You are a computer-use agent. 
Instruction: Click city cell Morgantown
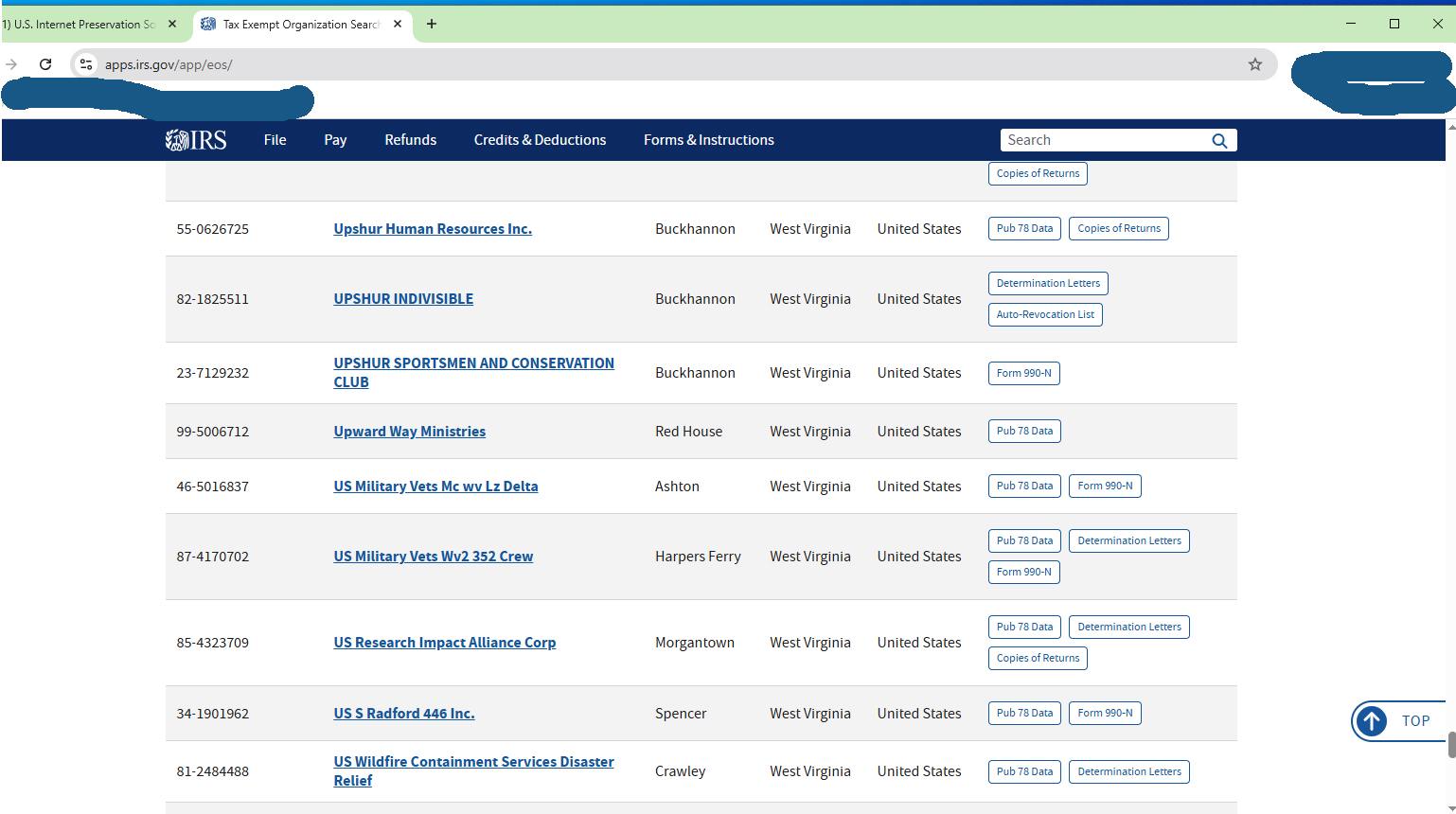(695, 643)
